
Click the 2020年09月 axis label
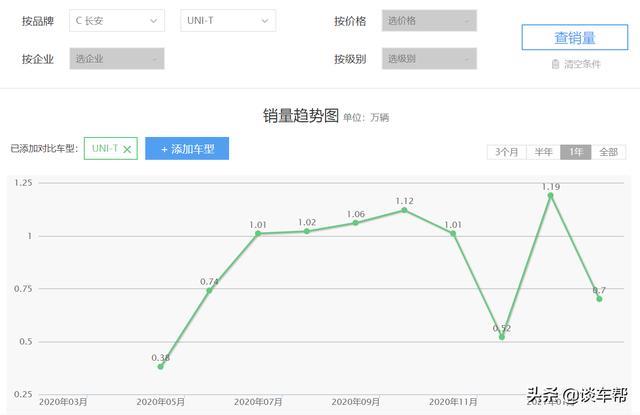click(356, 402)
